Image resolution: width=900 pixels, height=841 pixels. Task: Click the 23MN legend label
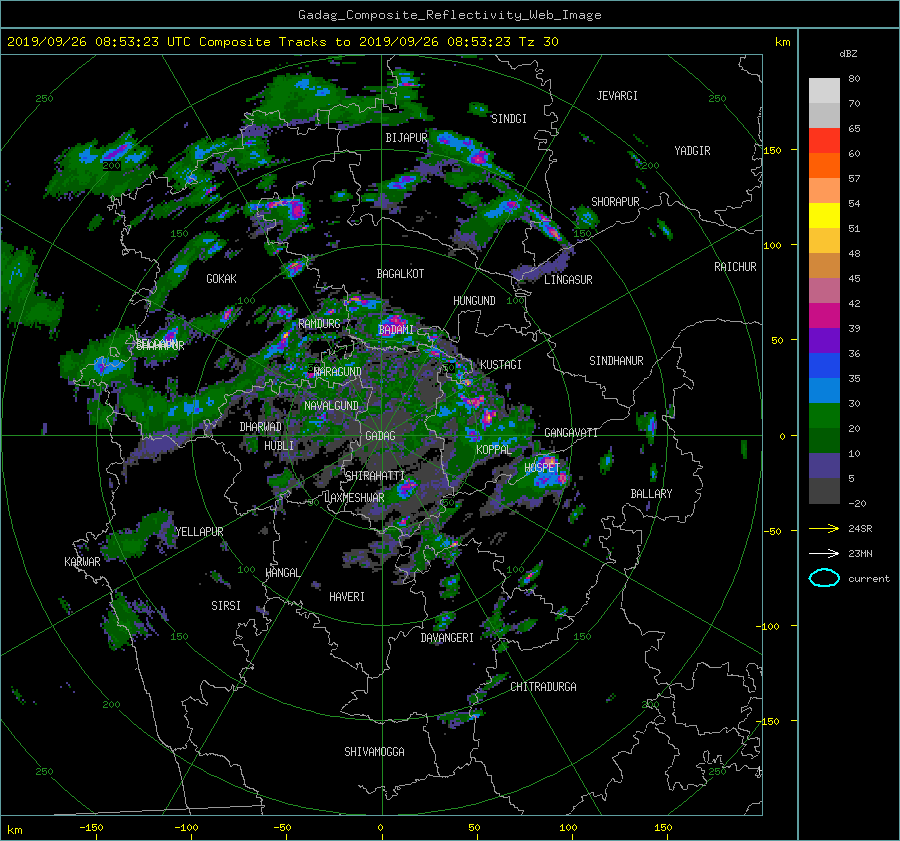point(860,554)
